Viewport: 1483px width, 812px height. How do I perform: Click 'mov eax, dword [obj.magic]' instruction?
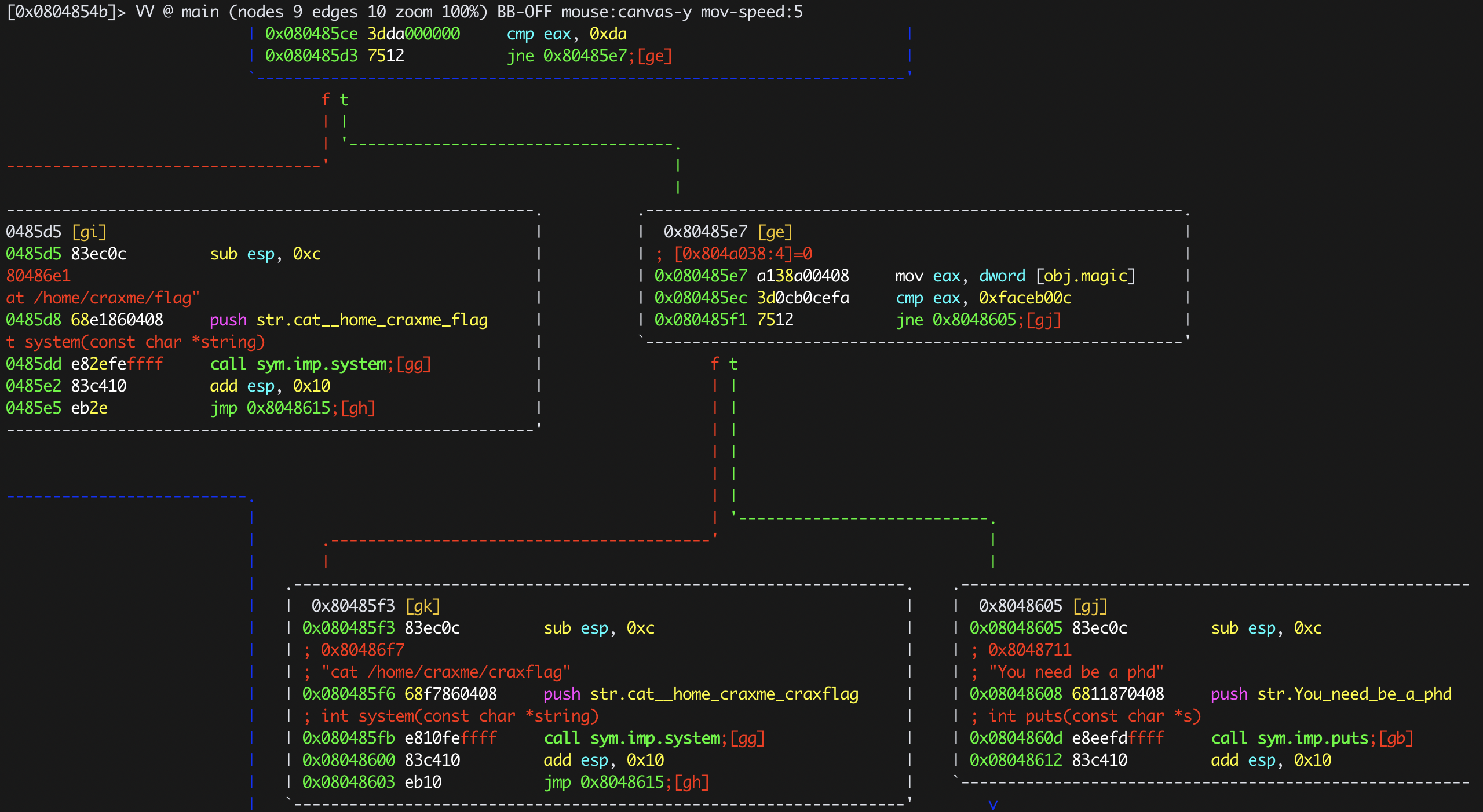click(x=1015, y=276)
